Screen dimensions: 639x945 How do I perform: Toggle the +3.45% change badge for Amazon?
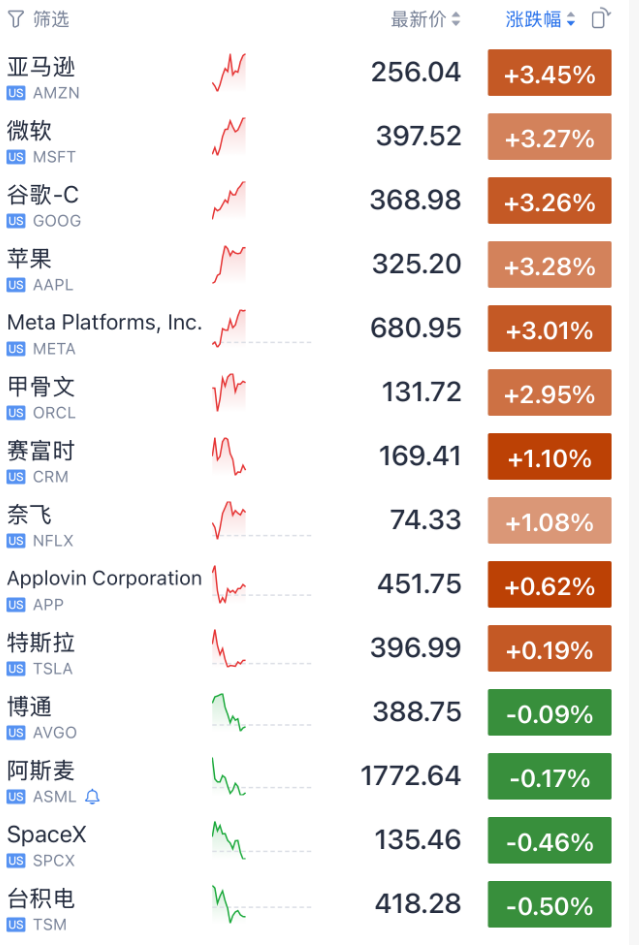coord(549,73)
